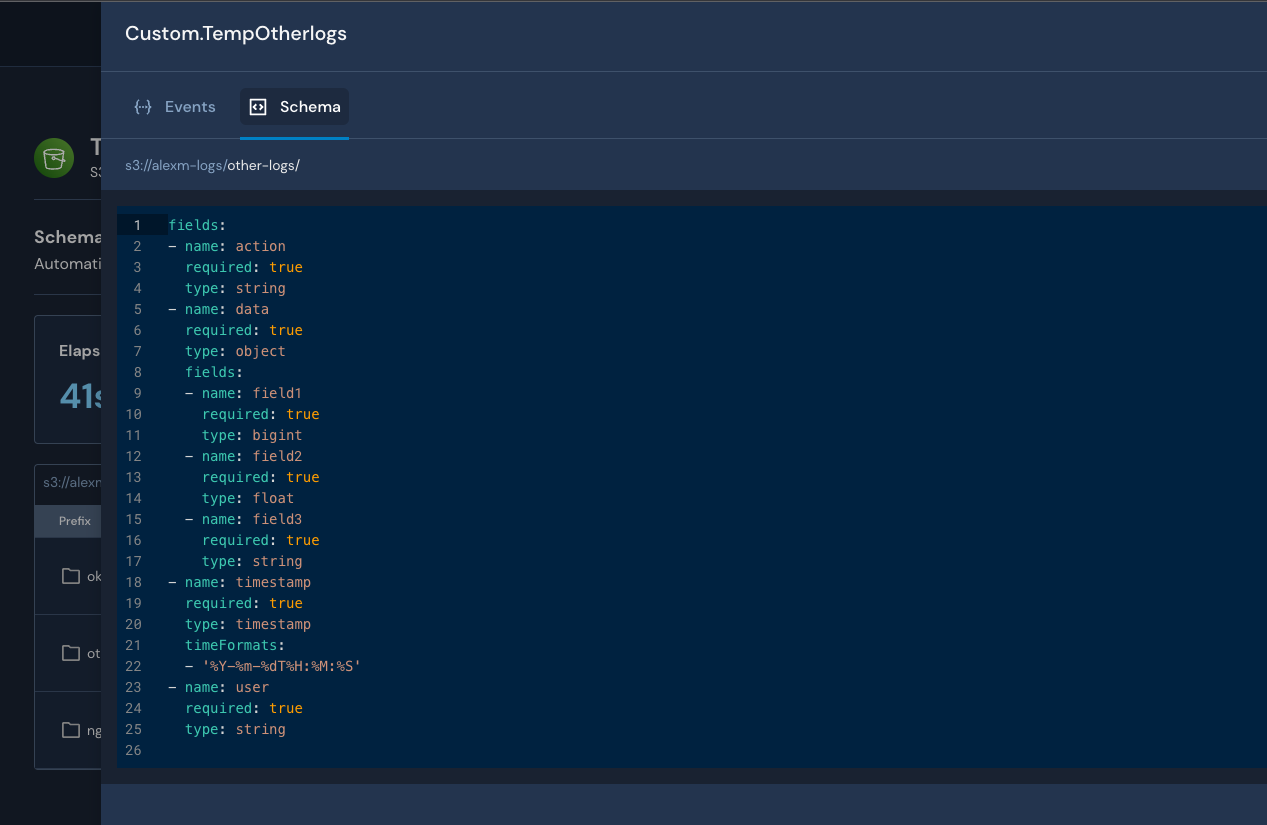The width and height of the screenshot is (1267, 825).
Task: Select the Schema tab label
Action: (x=310, y=107)
